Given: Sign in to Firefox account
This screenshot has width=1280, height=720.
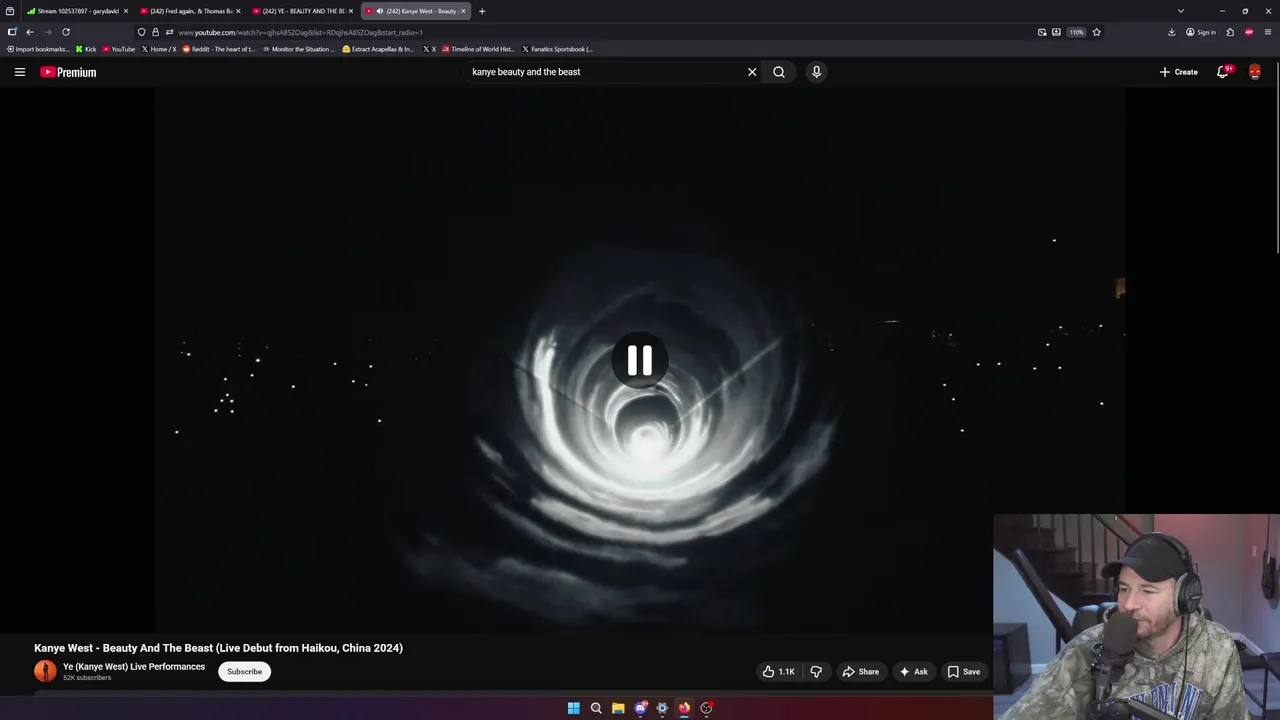Looking at the screenshot, I should pyautogui.click(x=1201, y=32).
